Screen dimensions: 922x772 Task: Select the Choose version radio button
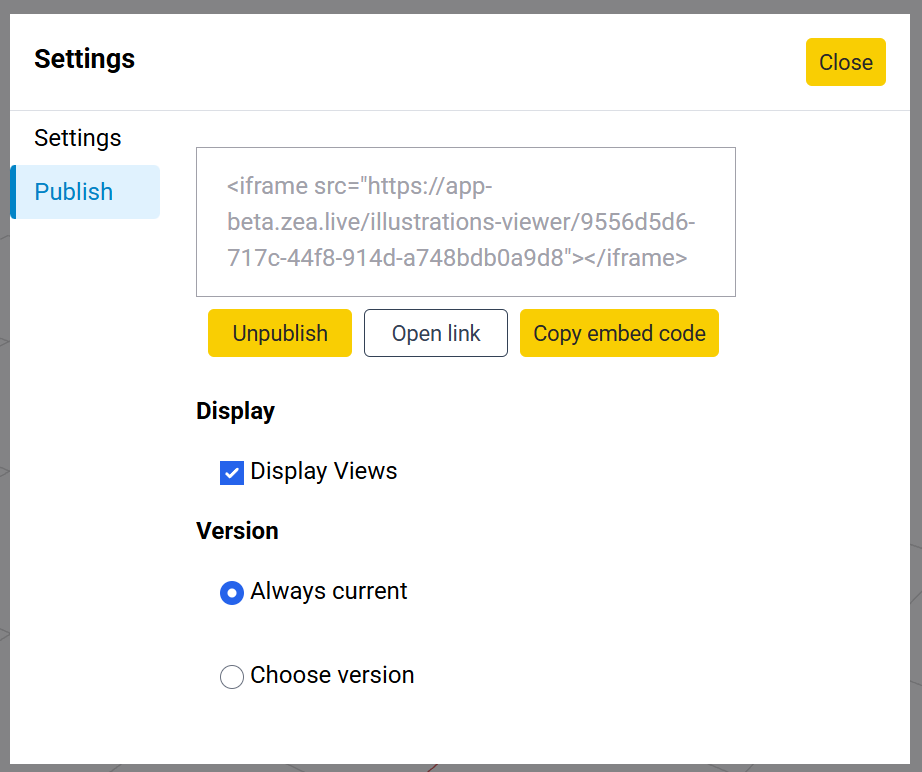click(x=232, y=677)
